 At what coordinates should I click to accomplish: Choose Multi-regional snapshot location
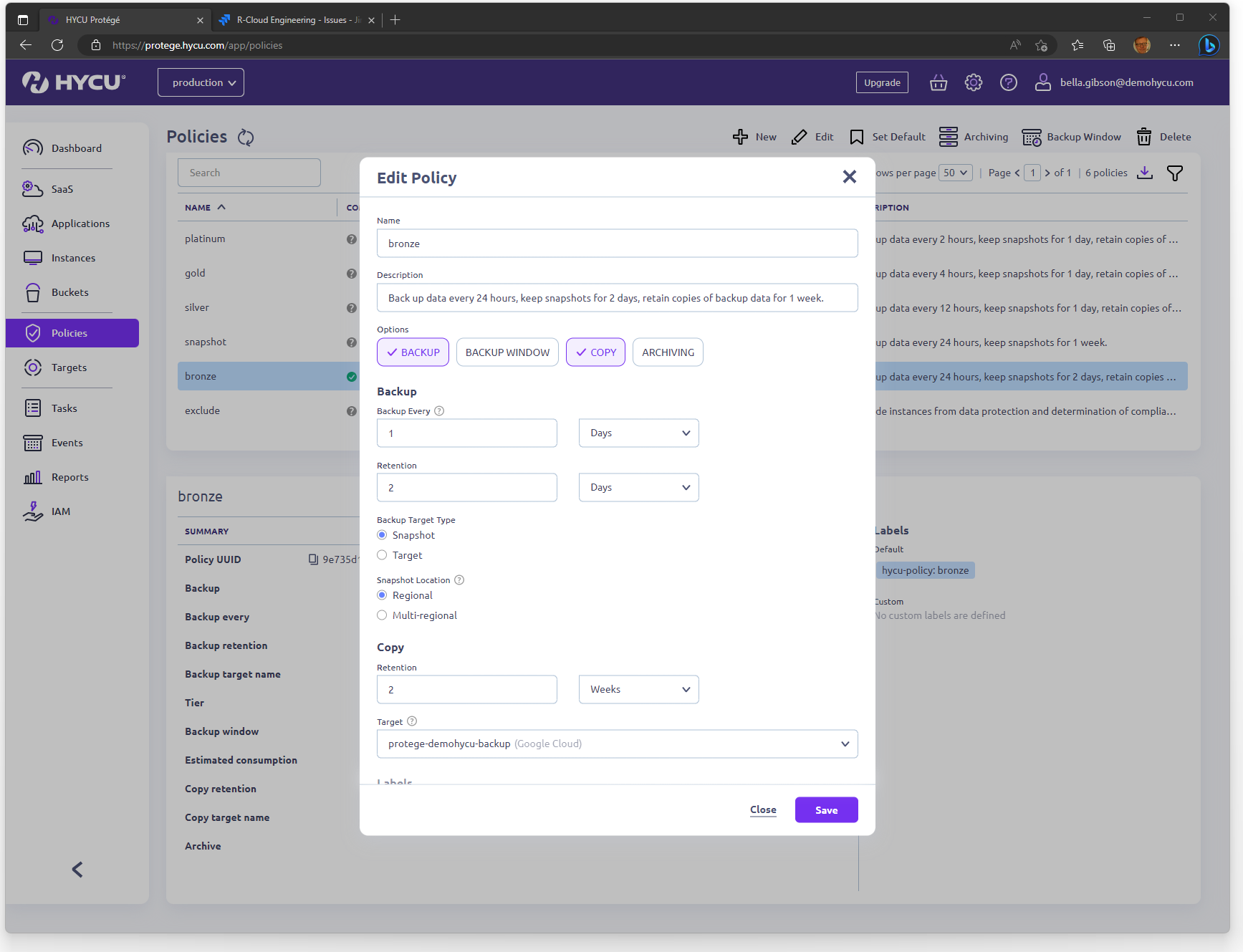[382, 615]
